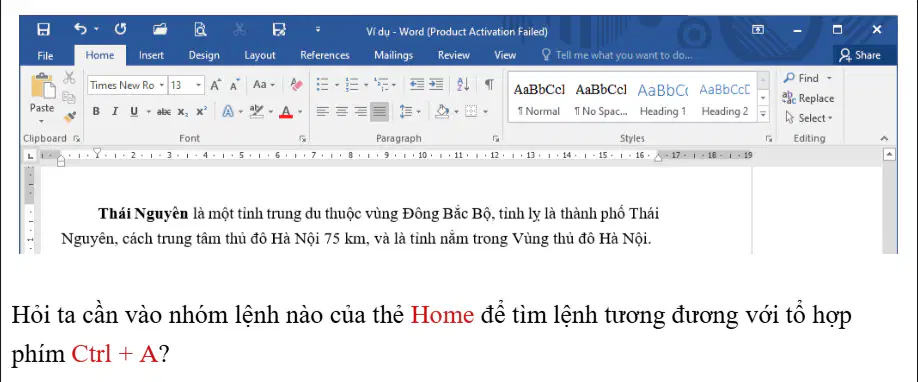Toggle Italic formatting
918x382 pixels.
[x=115, y=111]
